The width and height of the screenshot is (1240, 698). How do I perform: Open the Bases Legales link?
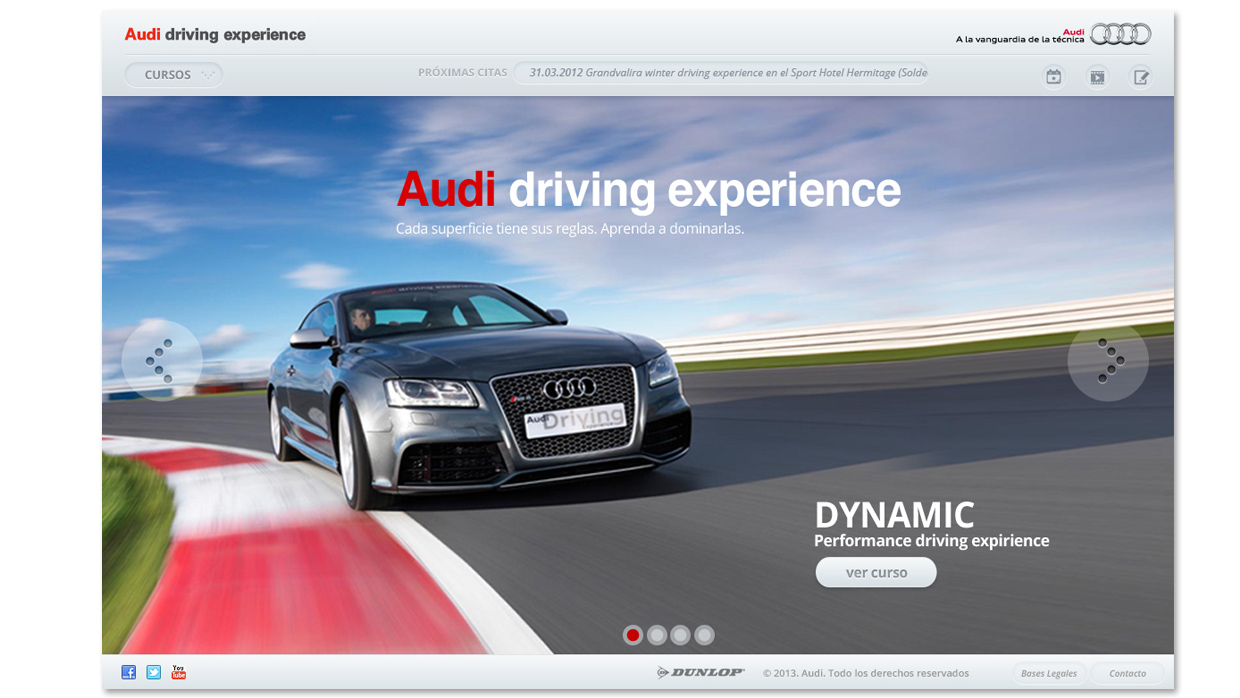tap(1048, 673)
